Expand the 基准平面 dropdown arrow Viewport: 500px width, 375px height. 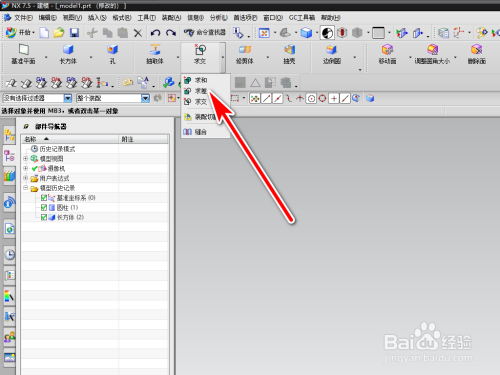[x=46, y=57]
